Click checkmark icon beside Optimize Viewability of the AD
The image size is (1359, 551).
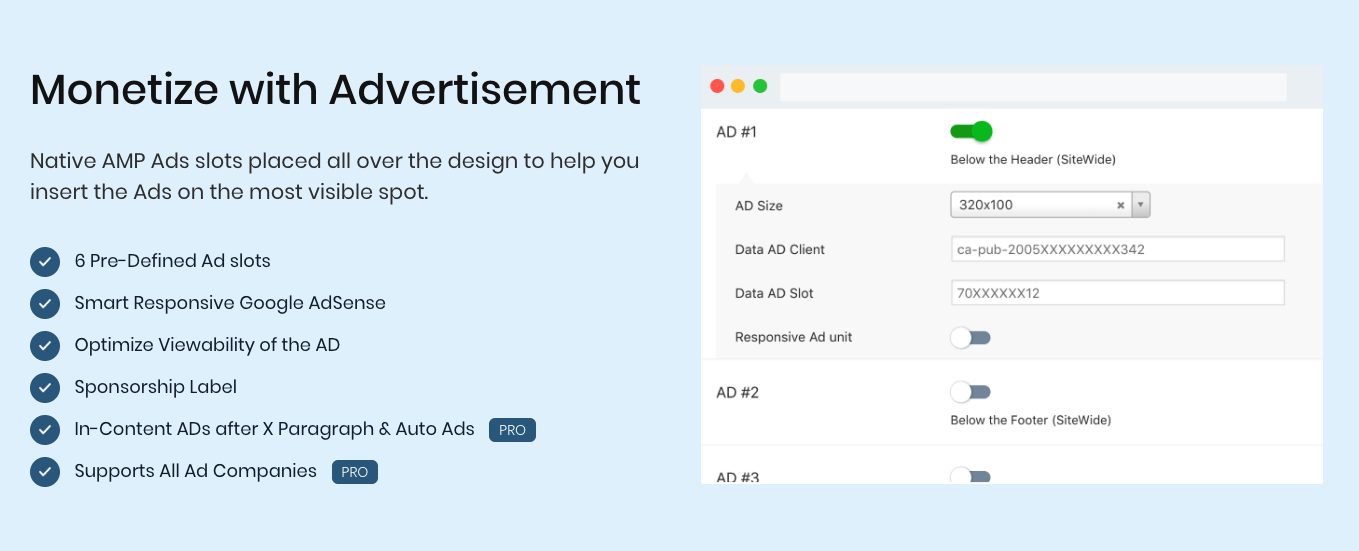pyautogui.click(x=45, y=346)
